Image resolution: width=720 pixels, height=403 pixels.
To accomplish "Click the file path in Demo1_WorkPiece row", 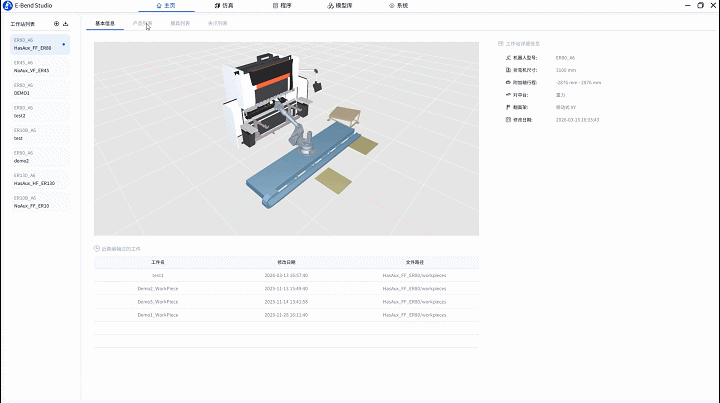I will click(414, 315).
